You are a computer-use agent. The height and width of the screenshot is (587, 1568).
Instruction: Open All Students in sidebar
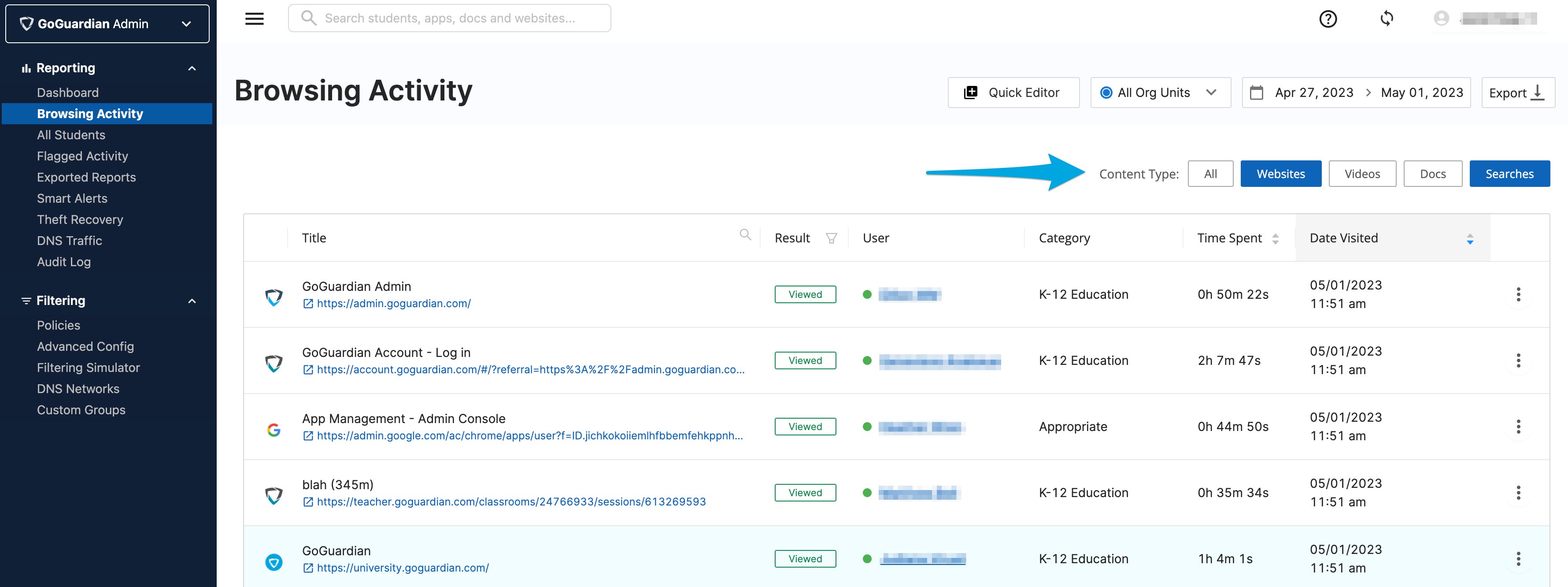pyautogui.click(x=70, y=135)
